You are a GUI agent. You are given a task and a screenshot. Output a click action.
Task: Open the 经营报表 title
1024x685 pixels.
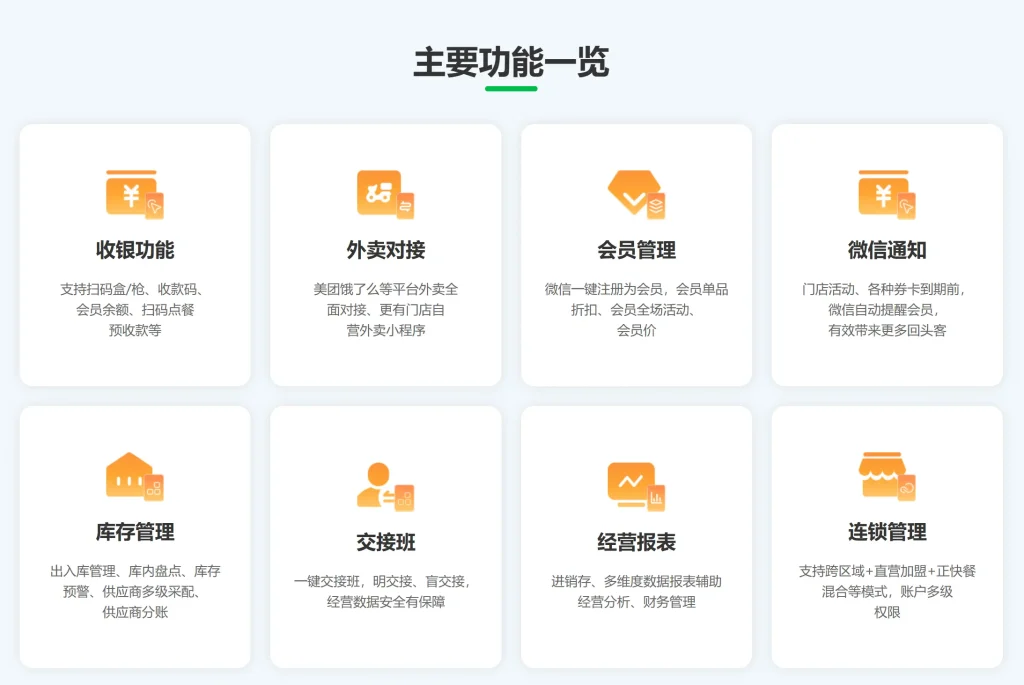(636, 542)
